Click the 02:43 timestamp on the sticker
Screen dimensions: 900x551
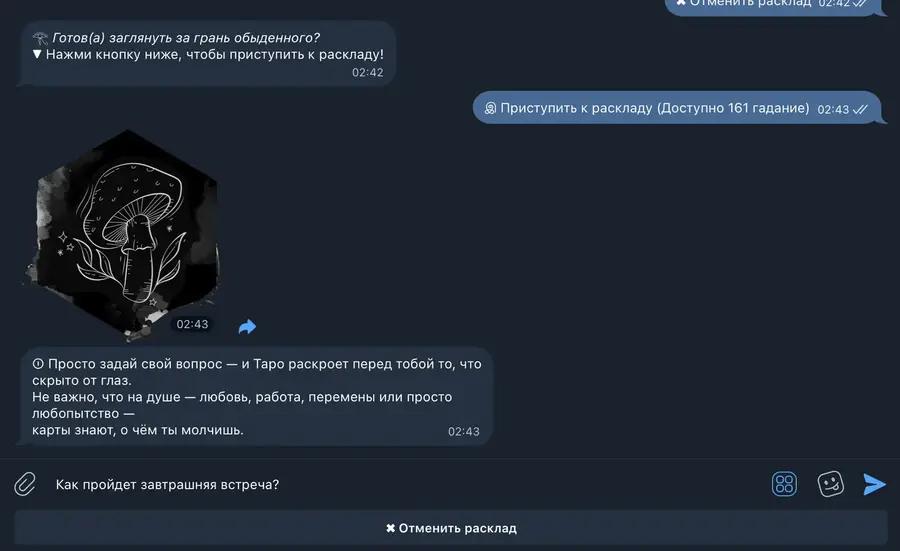(192, 324)
